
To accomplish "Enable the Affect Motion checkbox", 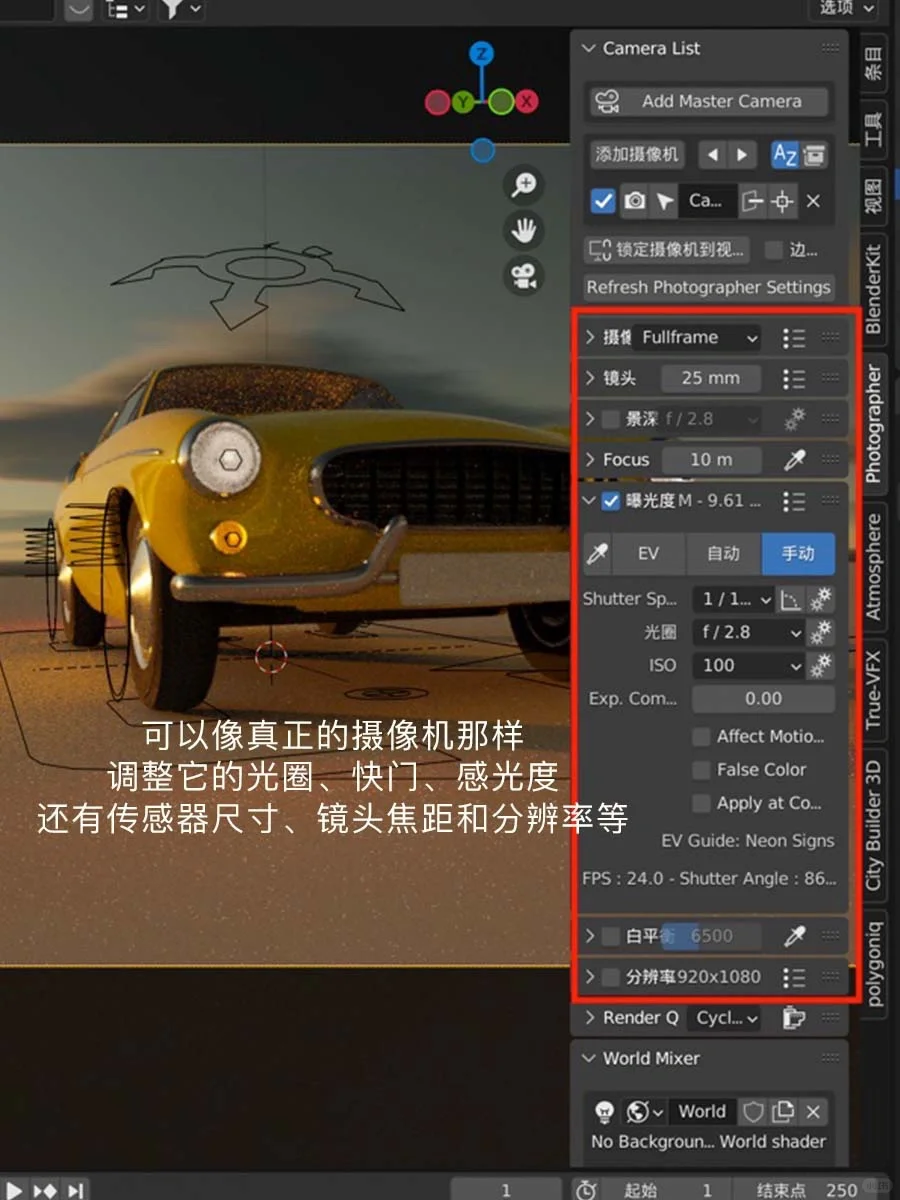I will (701, 736).
